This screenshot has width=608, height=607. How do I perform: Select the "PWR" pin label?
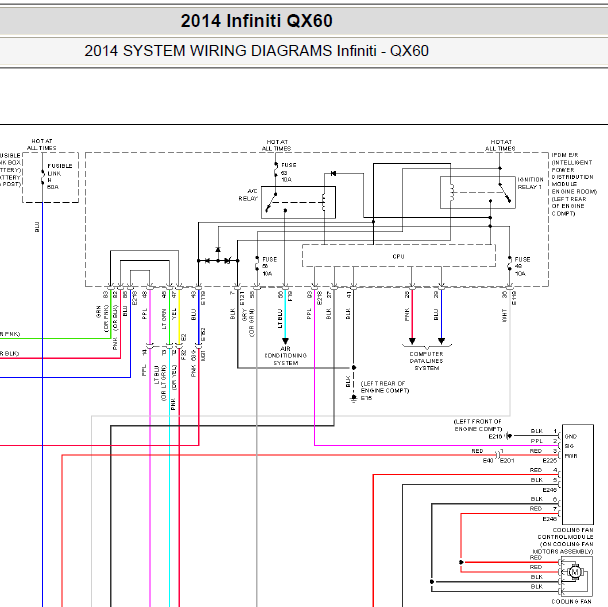click(x=571, y=456)
